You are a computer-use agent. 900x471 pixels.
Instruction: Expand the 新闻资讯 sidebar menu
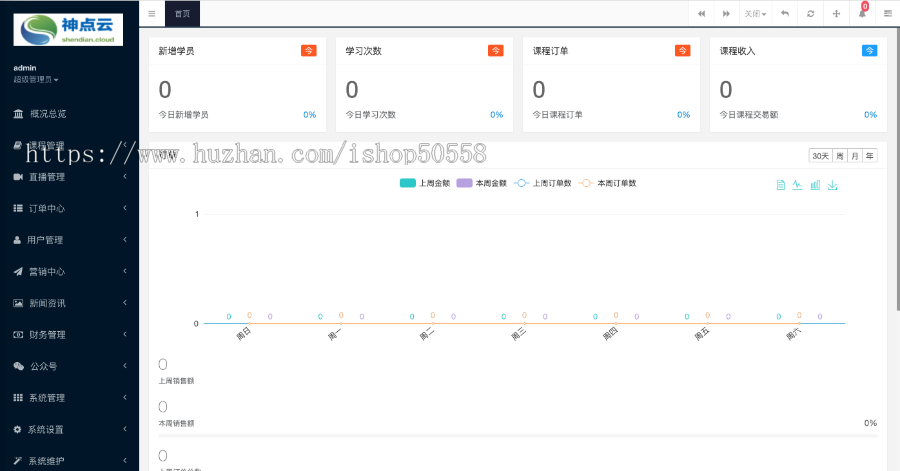[69, 303]
